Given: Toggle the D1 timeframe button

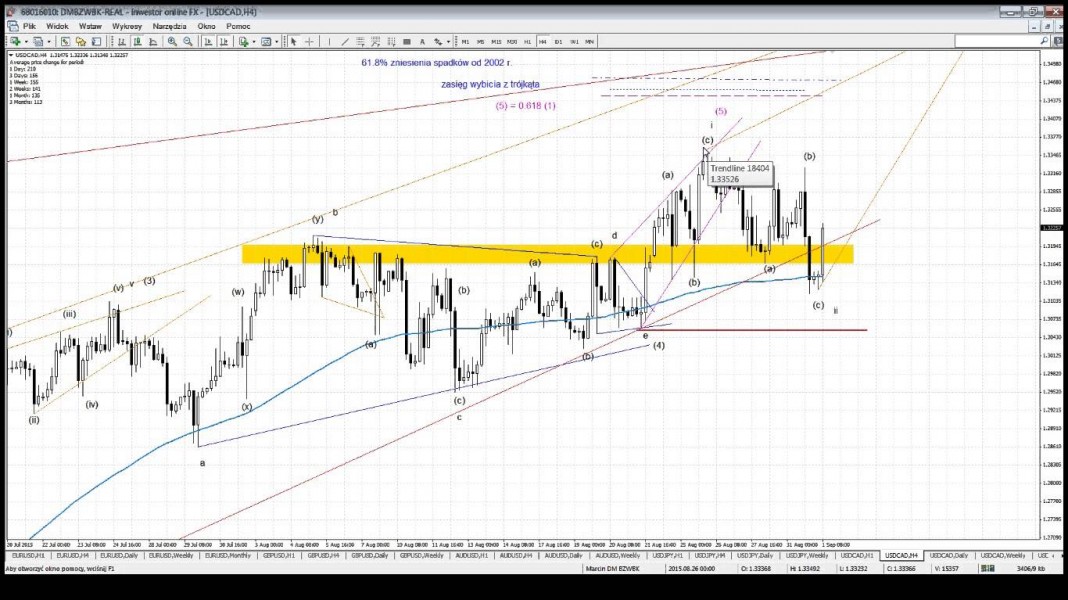Looking at the screenshot, I should pos(559,42).
